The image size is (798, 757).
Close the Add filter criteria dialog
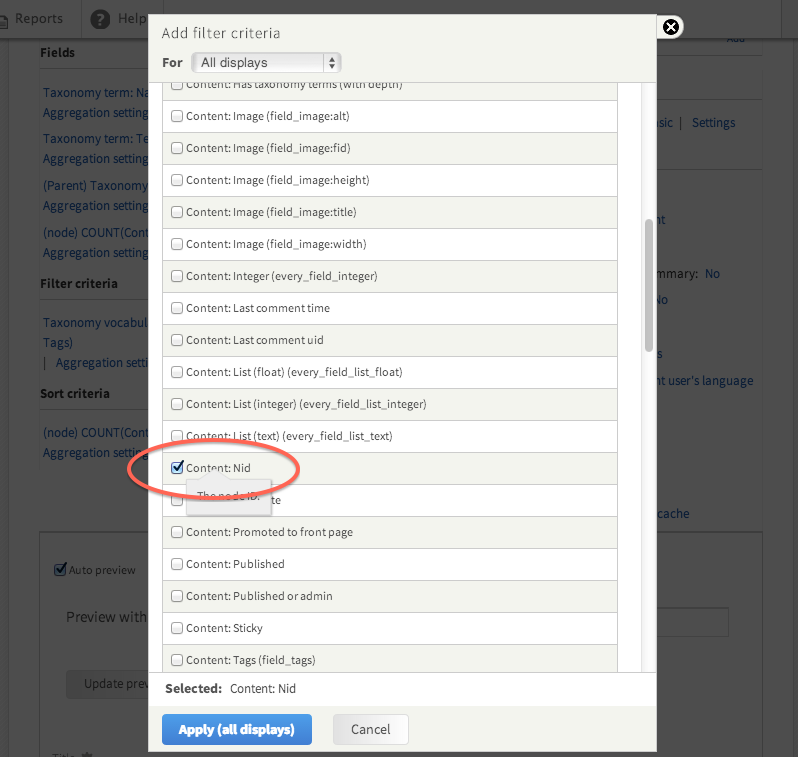[671, 27]
